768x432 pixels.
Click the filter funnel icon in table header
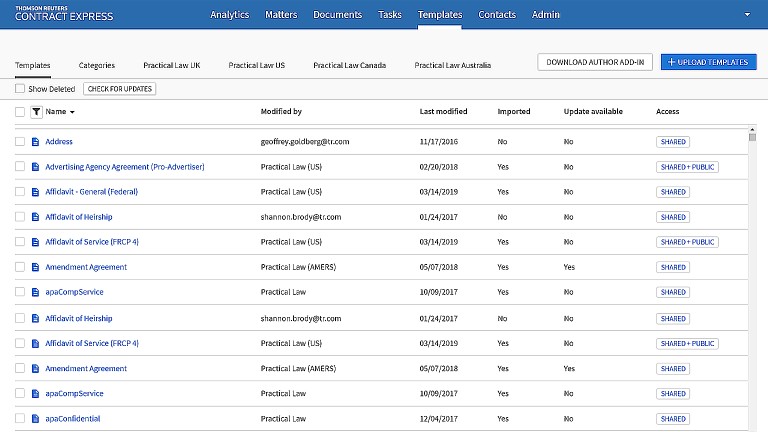point(36,112)
